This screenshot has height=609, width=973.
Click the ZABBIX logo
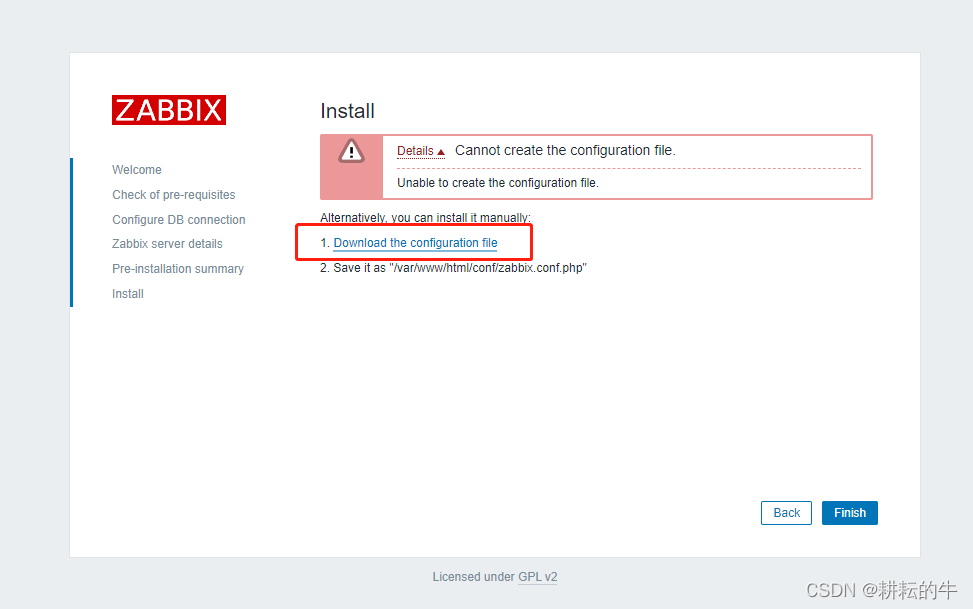click(169, 110)
